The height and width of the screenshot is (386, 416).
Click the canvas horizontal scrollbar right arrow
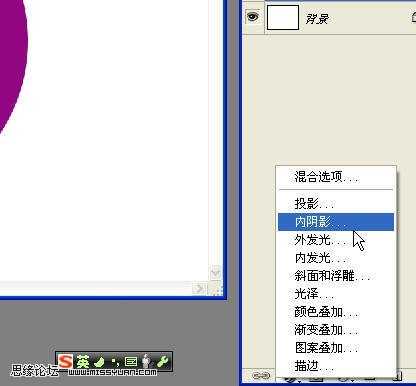[199, 288]
